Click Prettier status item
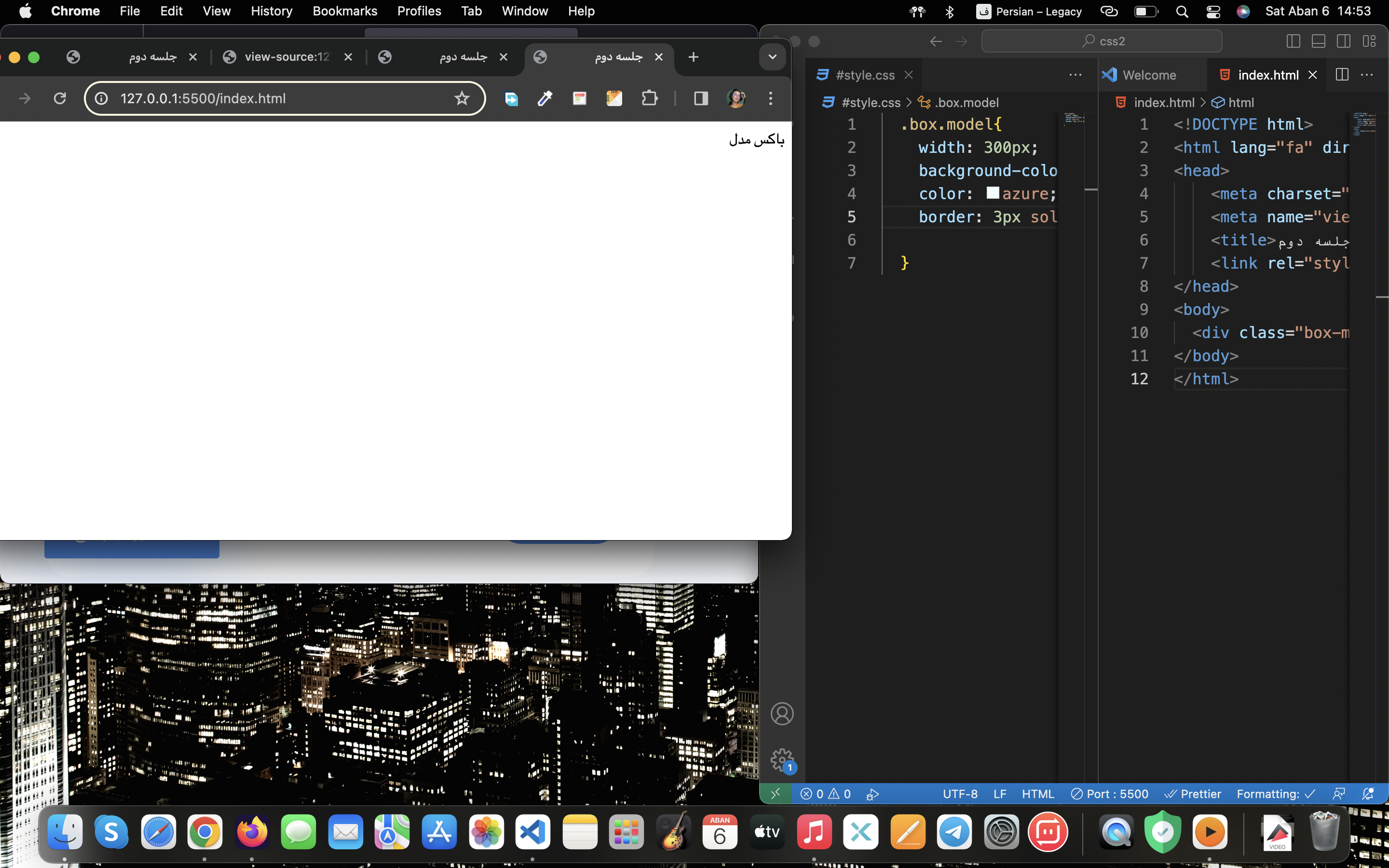 pos(1193,794)
